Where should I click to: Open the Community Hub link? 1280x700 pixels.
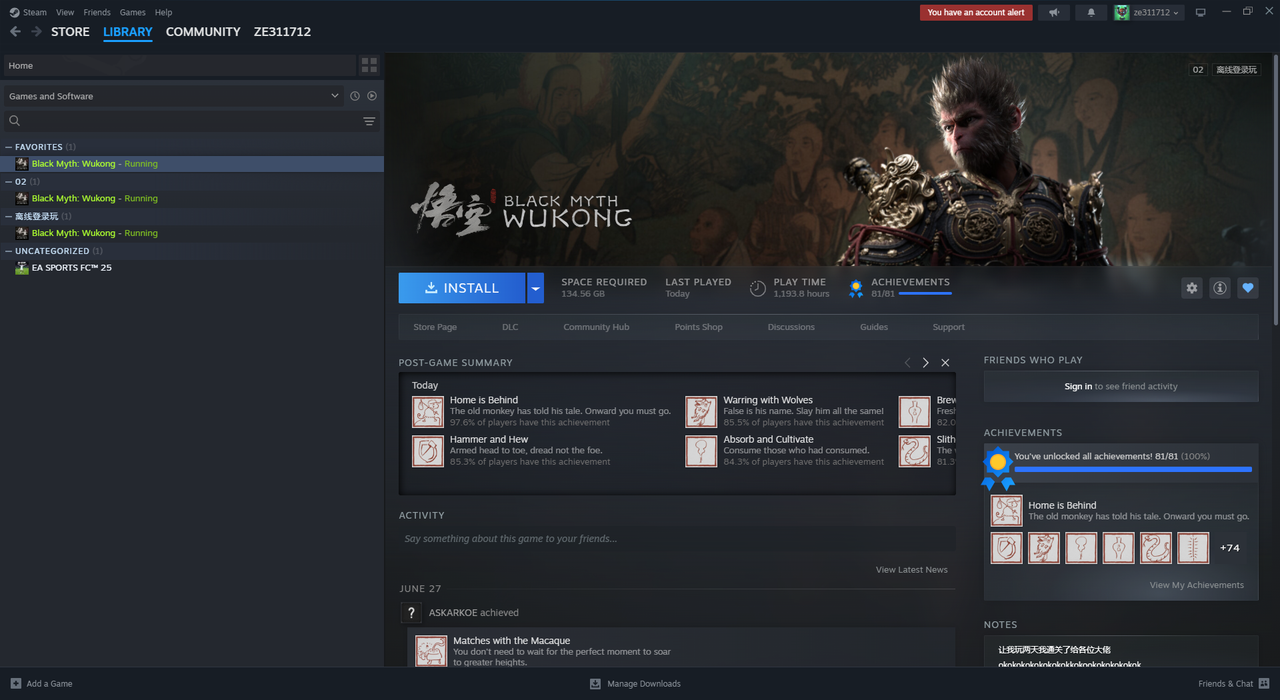(596, 327)
